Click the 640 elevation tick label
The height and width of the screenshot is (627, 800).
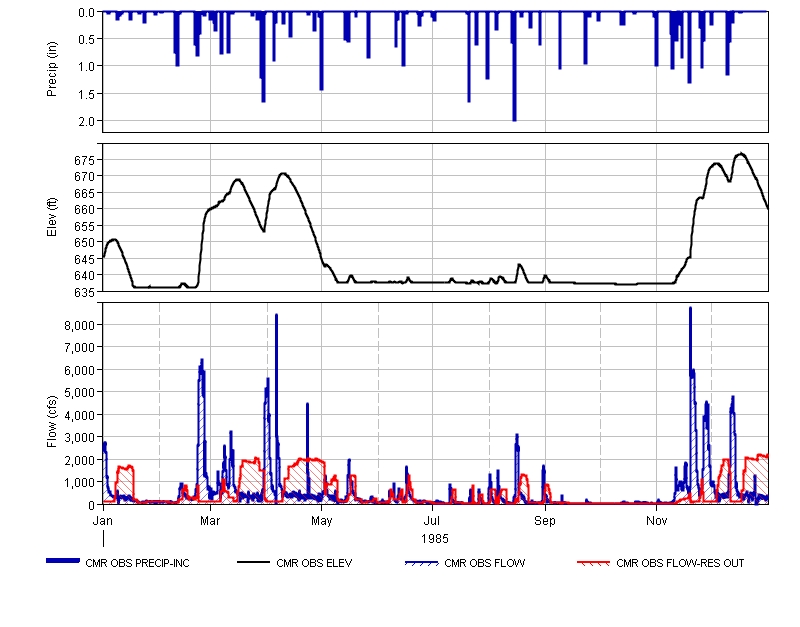tap(85, 275)
